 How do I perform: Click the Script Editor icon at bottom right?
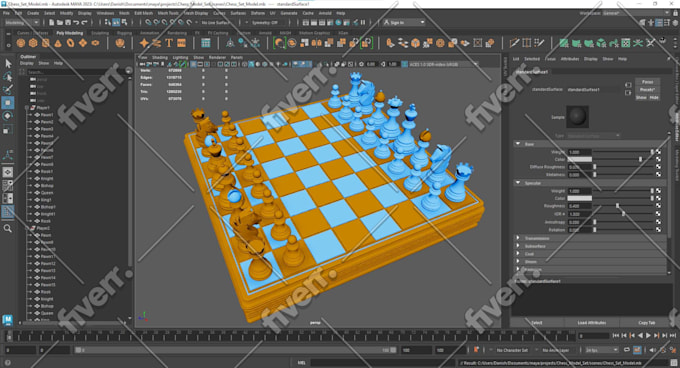(673, 363)
